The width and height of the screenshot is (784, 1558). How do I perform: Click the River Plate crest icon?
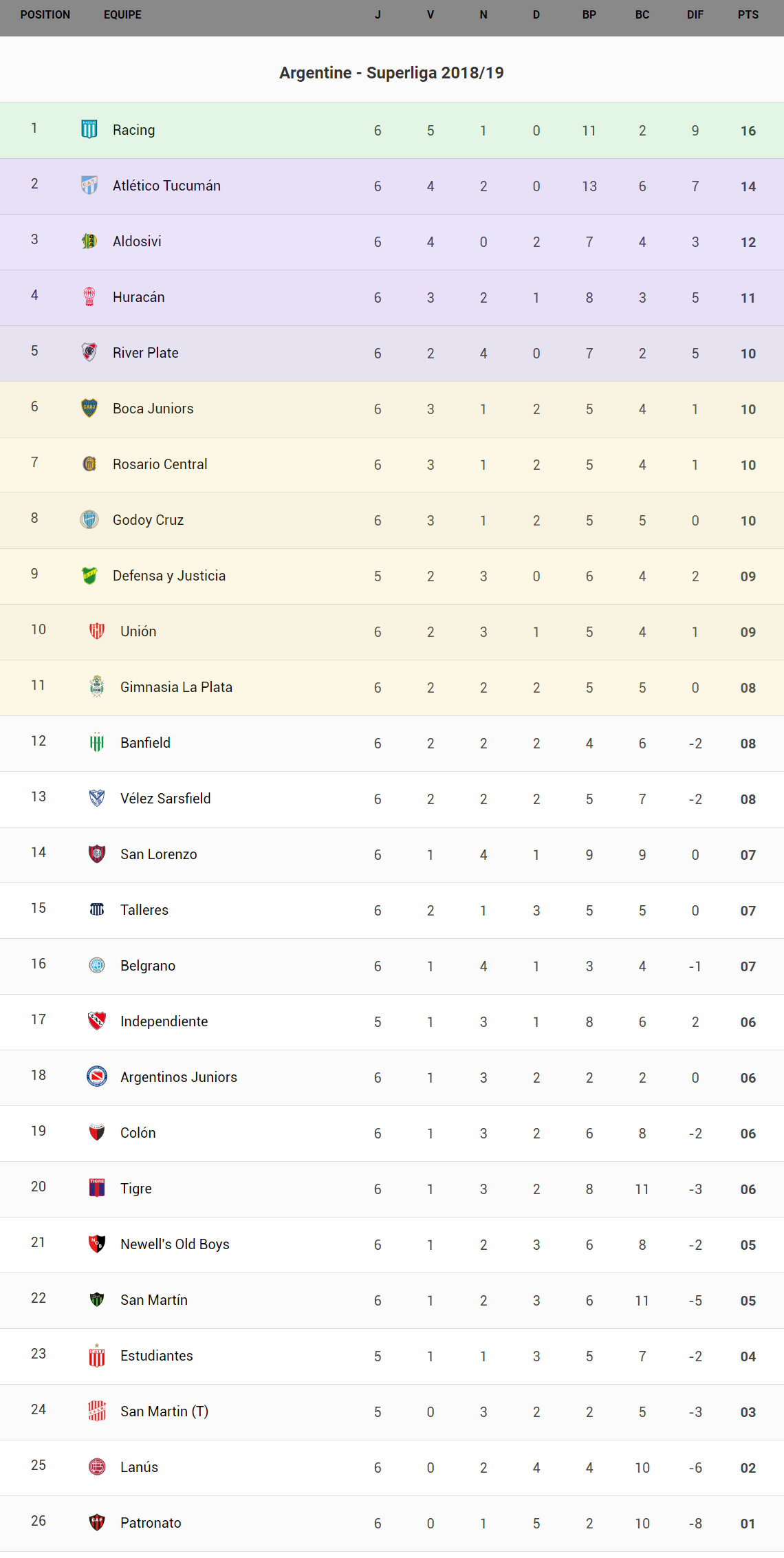pos(89,352)
